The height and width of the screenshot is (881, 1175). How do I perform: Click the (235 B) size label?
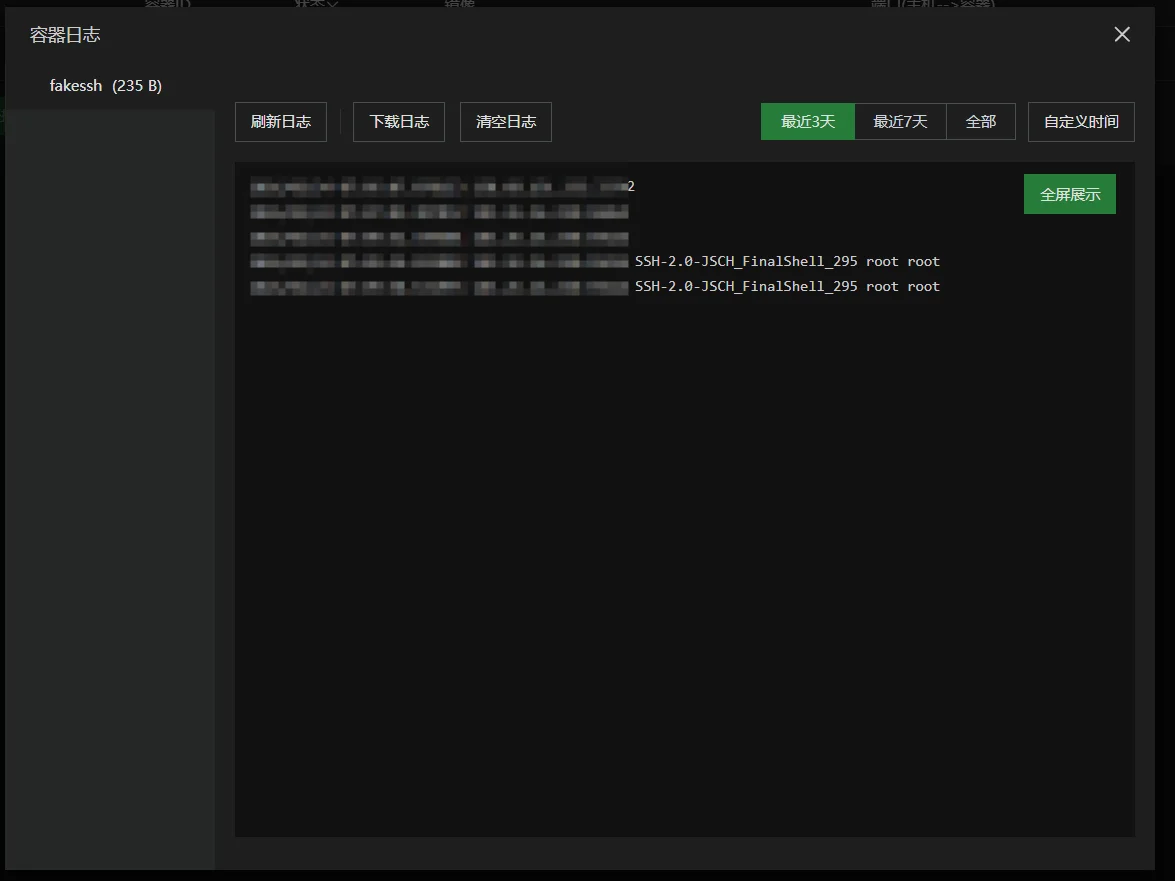pyautogui.click(x=137, y=86)
